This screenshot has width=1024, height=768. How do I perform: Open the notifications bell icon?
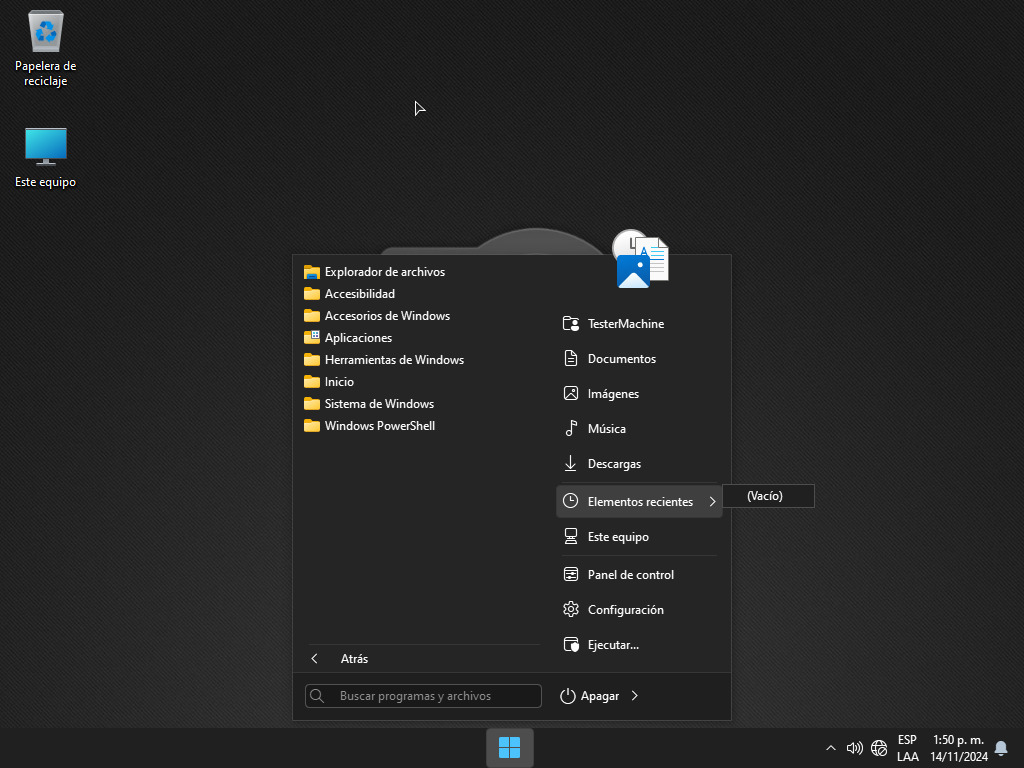pos(1001,748)
